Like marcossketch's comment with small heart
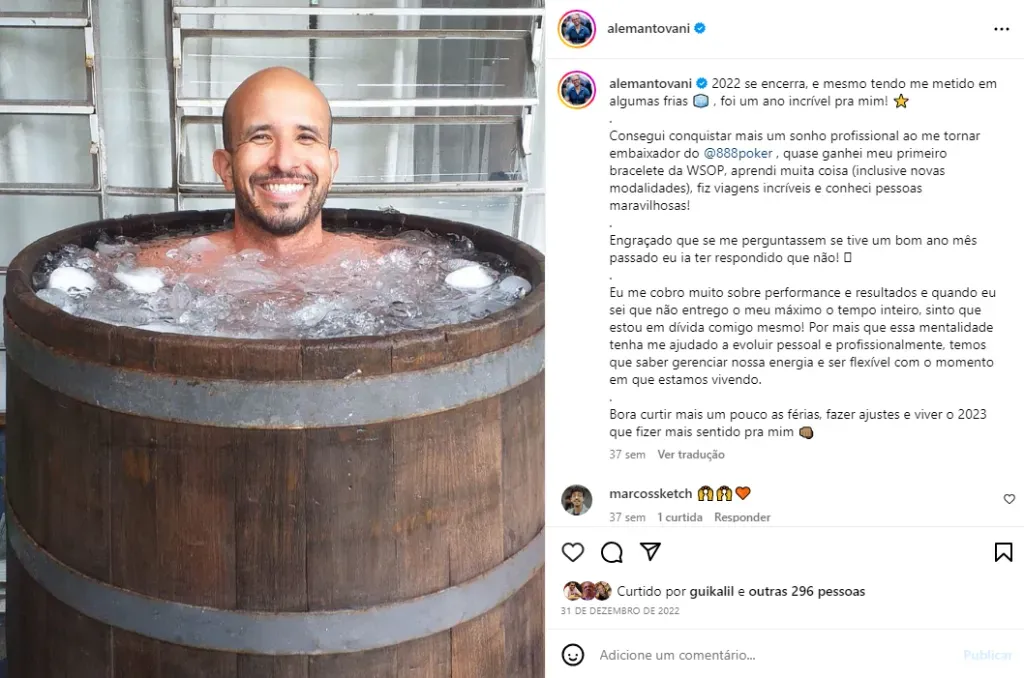The image size is (1024, 678). [x=1009, y=499]
